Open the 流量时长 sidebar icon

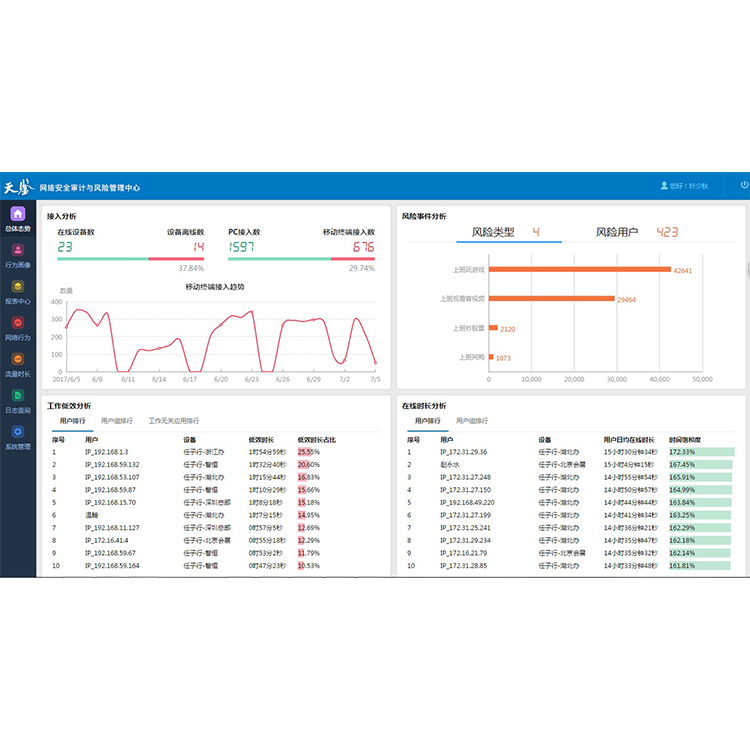(x=18, y=359)
